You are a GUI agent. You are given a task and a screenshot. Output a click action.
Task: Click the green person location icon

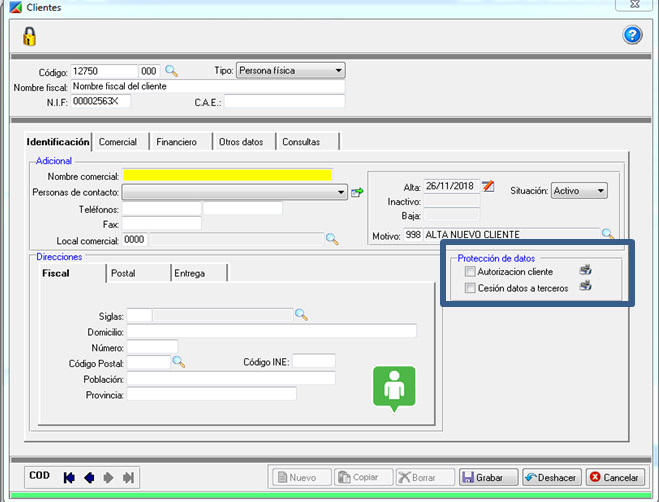394,388
